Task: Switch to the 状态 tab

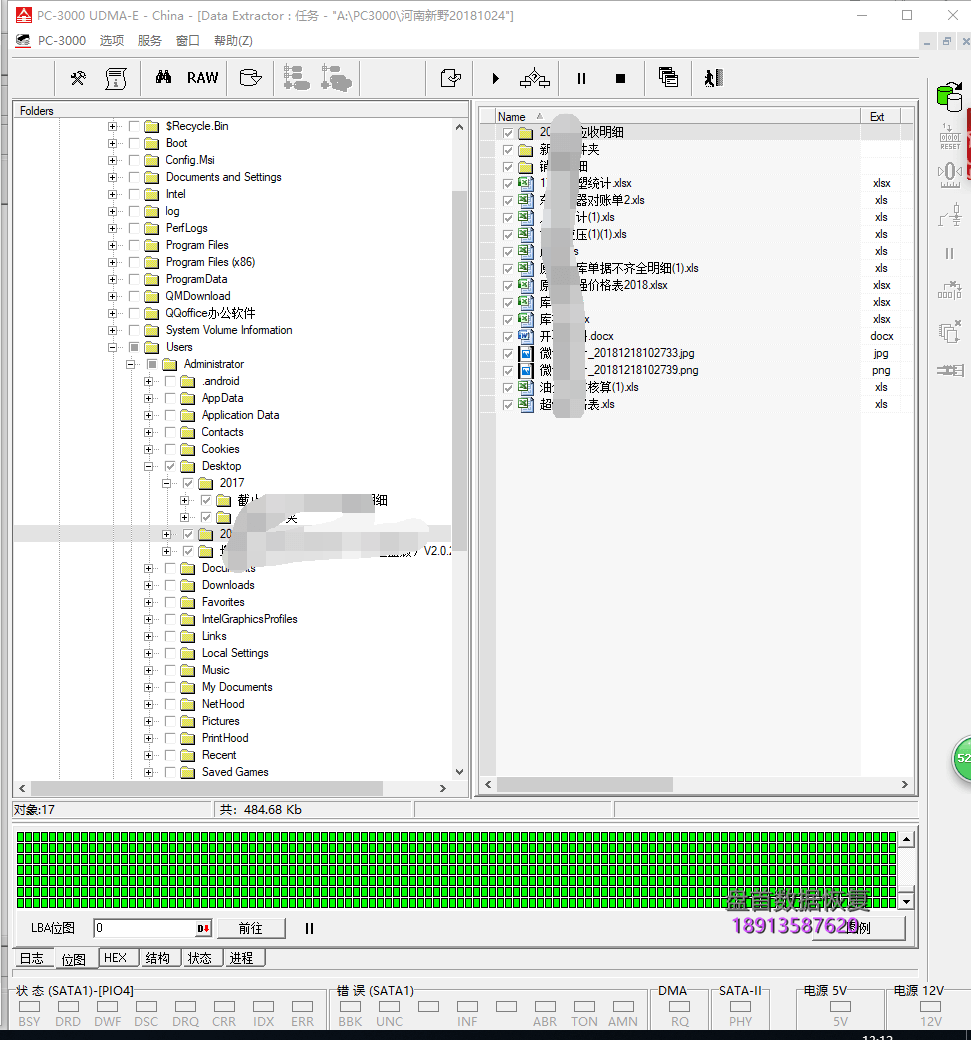Action: pos(200,958)
